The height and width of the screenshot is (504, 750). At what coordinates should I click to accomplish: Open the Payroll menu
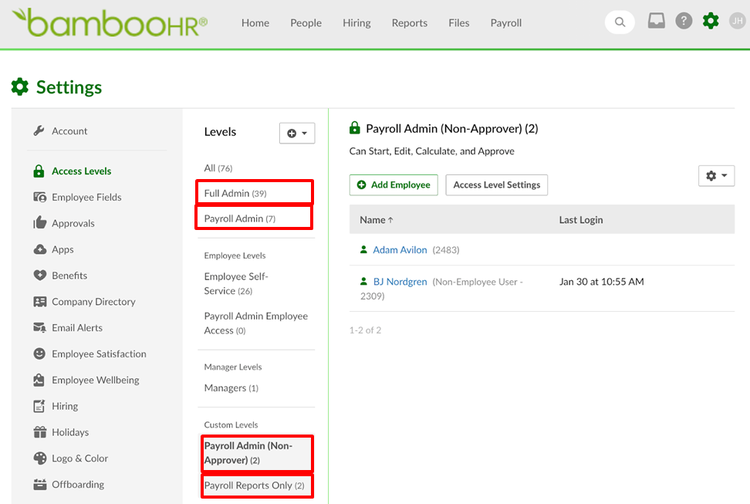point(506,23)
